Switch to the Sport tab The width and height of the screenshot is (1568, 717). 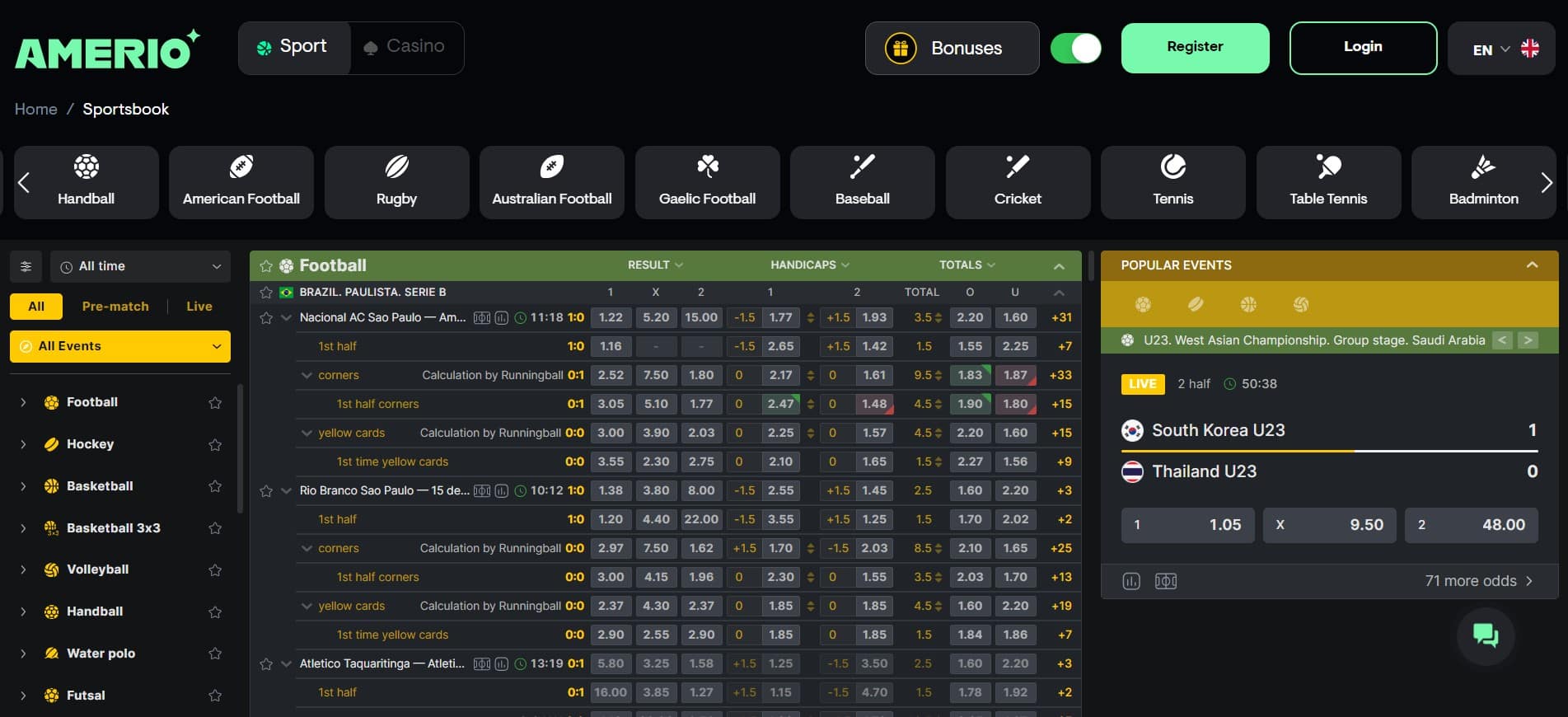click(293, 47)
